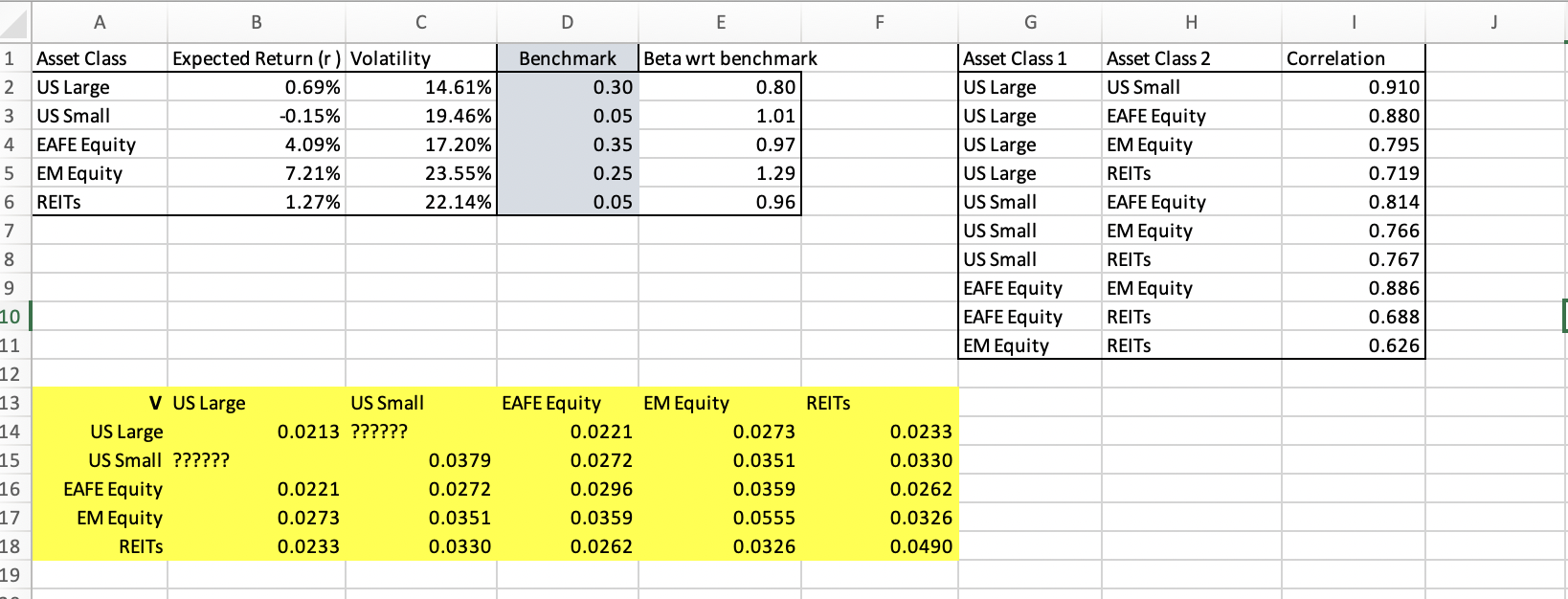Click the 'Asset Class' header cell
Viewport: 1568px width, 599px height.
pos(100,58)
